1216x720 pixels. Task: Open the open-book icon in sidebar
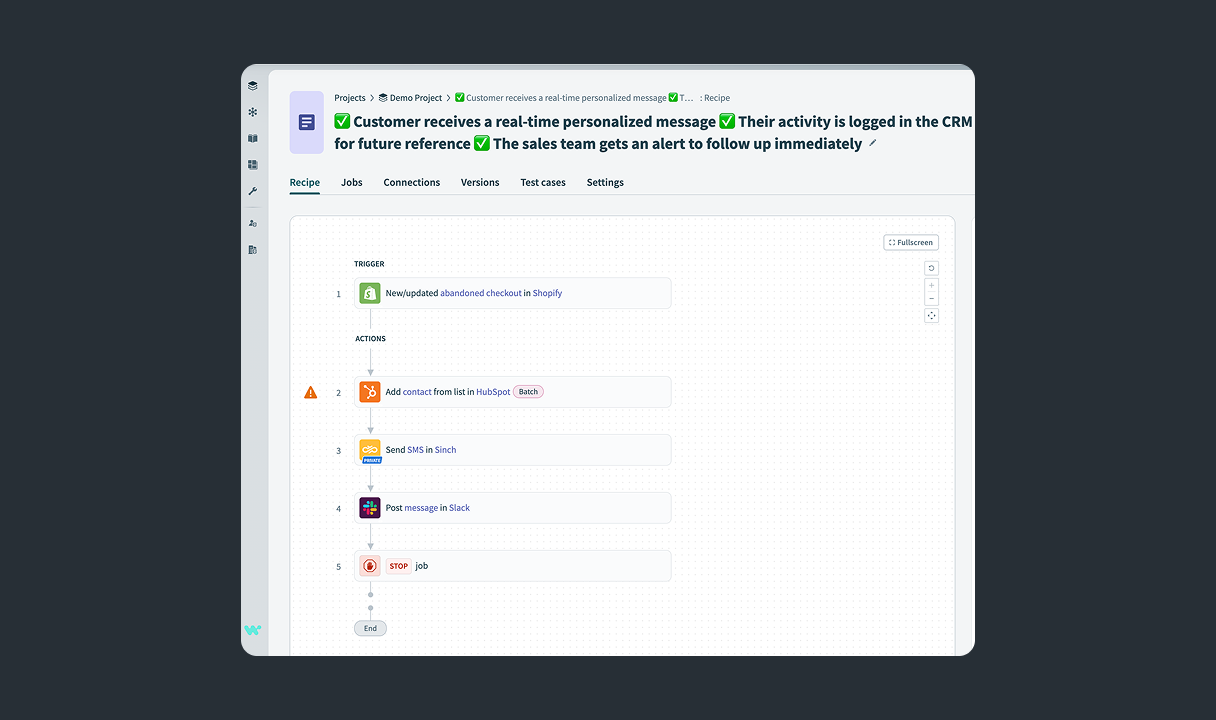[253, 139]
